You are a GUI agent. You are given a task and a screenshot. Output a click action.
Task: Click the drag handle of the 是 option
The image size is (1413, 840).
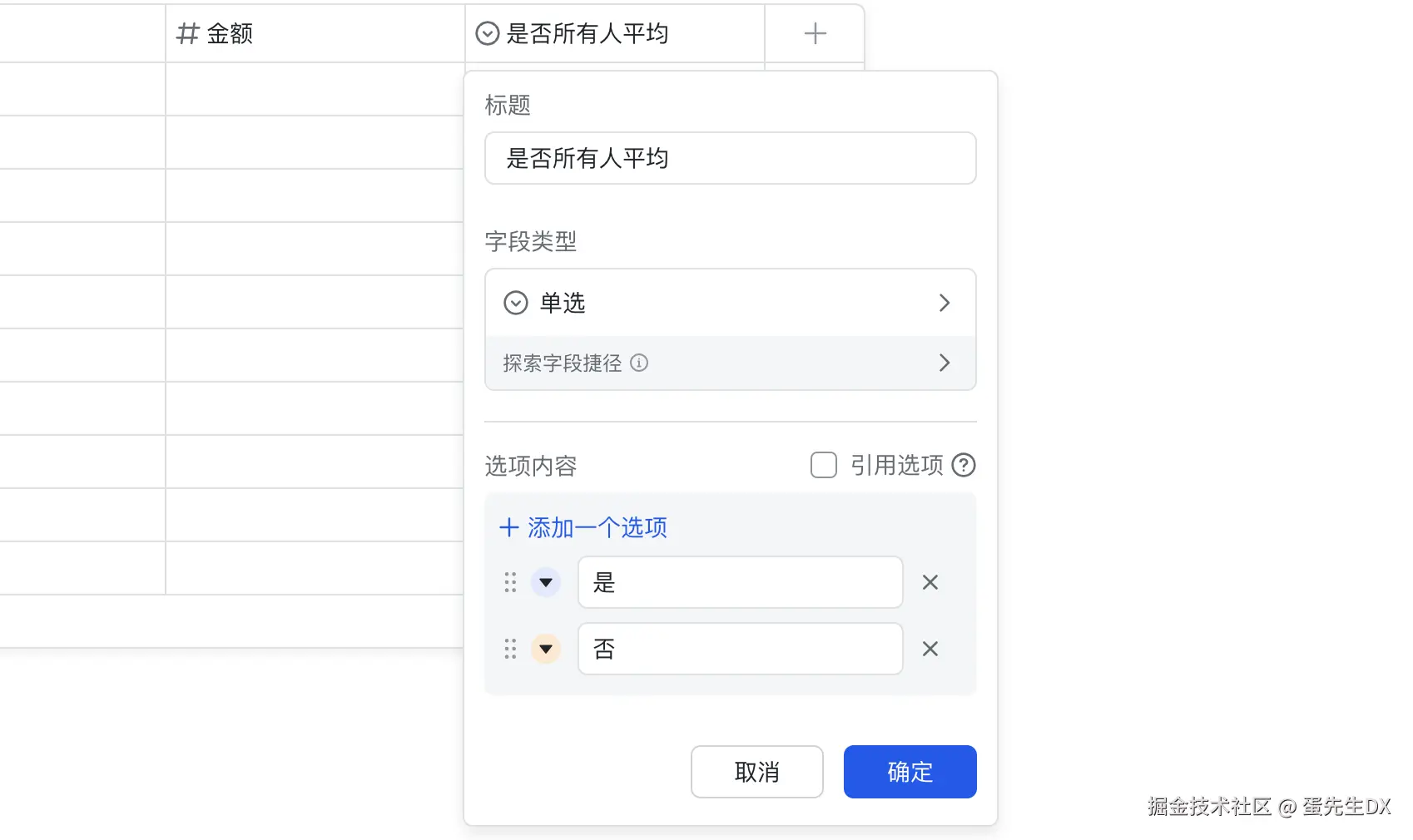click(510, 582)
